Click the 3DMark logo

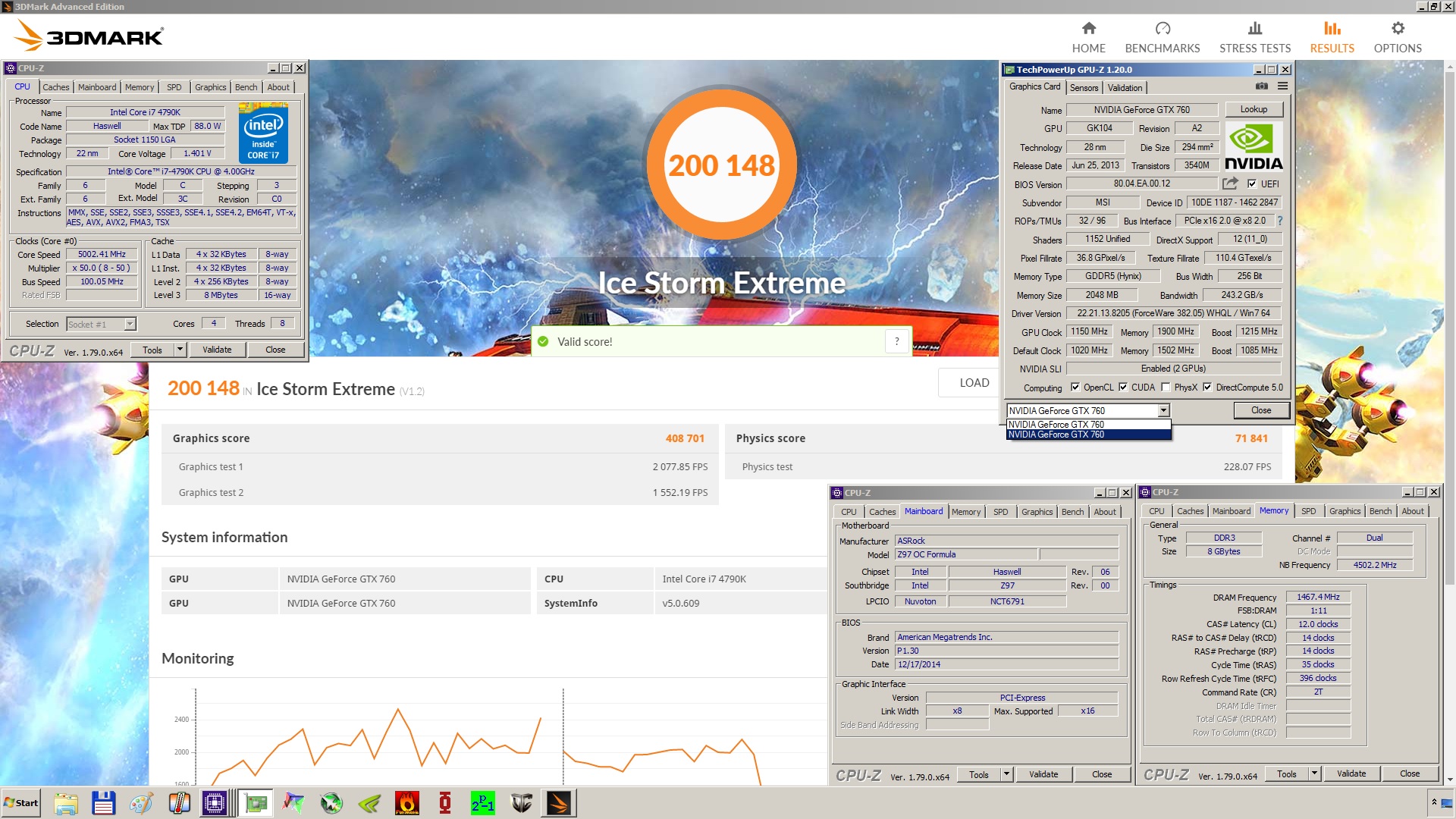pos(89,36)
